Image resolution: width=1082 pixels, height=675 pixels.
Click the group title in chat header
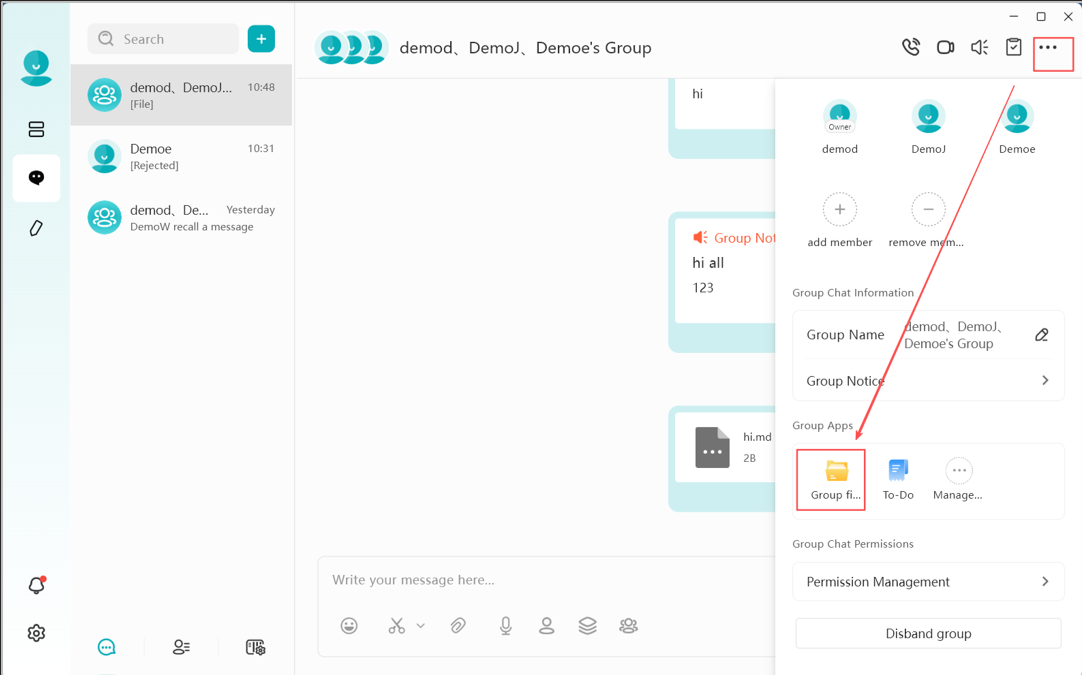[x=525, y=48]
